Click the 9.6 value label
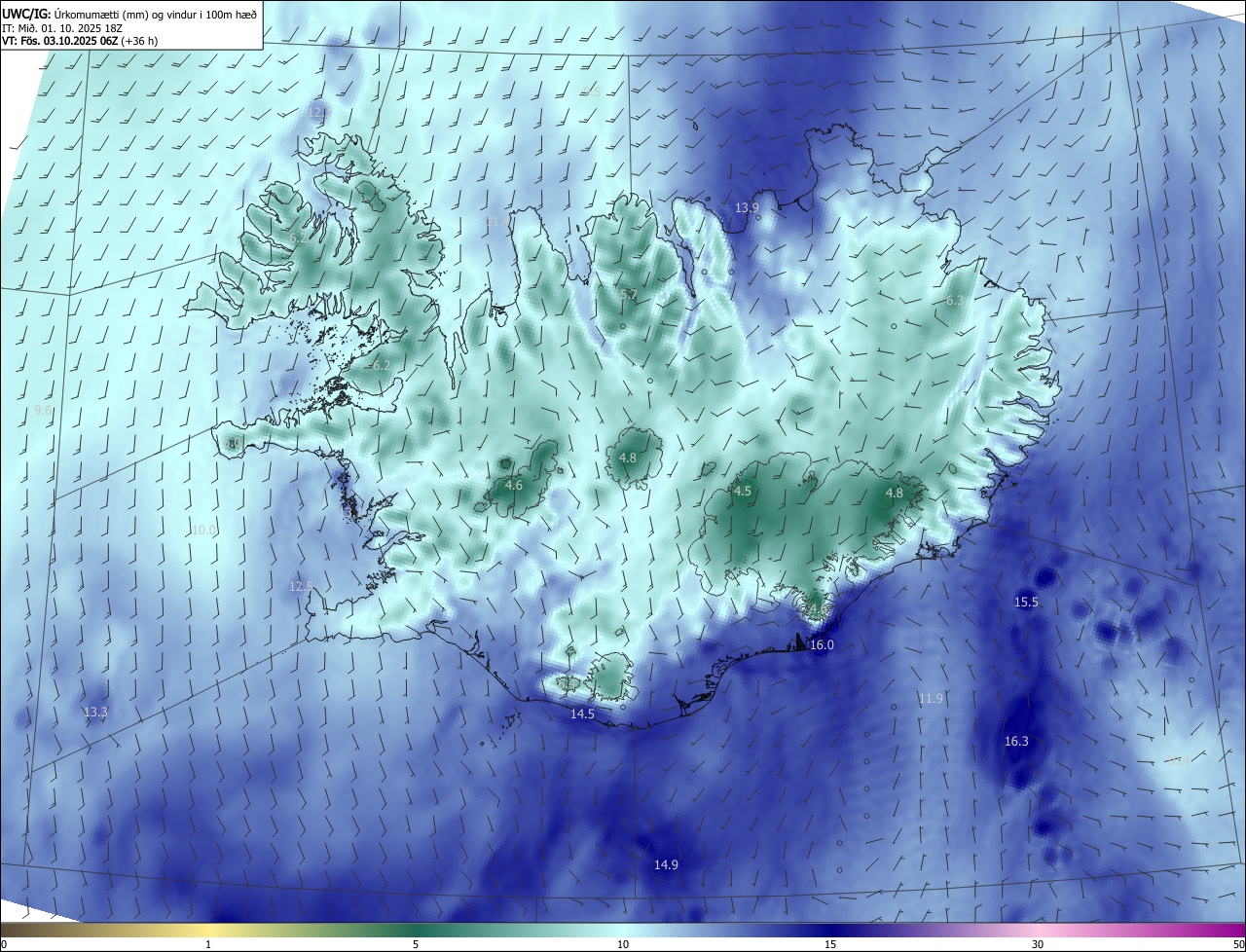Image resolution: width=1246 pixels, height=952 pixels. point(44,411)
